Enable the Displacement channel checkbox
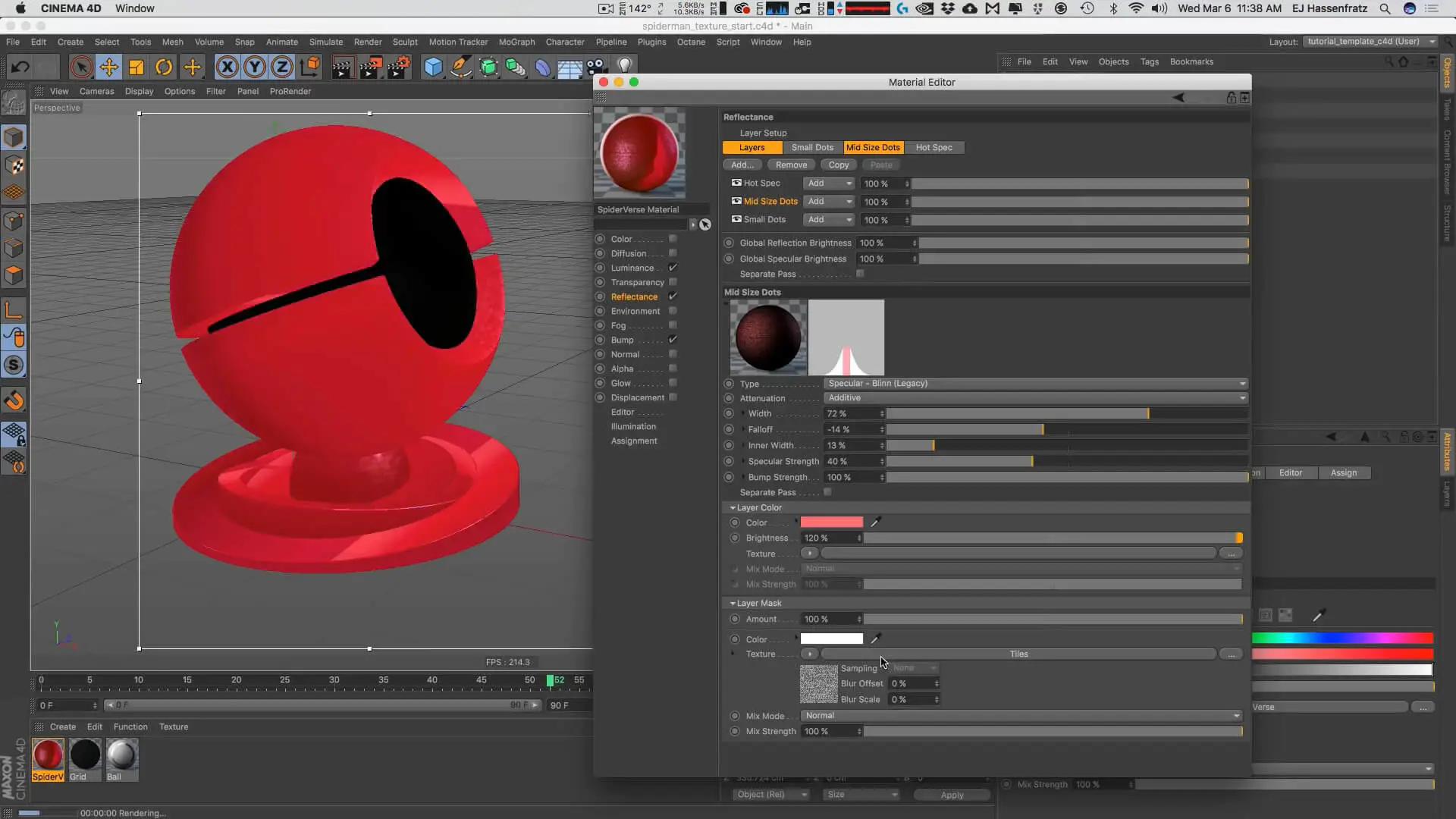The width and height of the screenshot is (1456, 819). (x=673, y=397)
